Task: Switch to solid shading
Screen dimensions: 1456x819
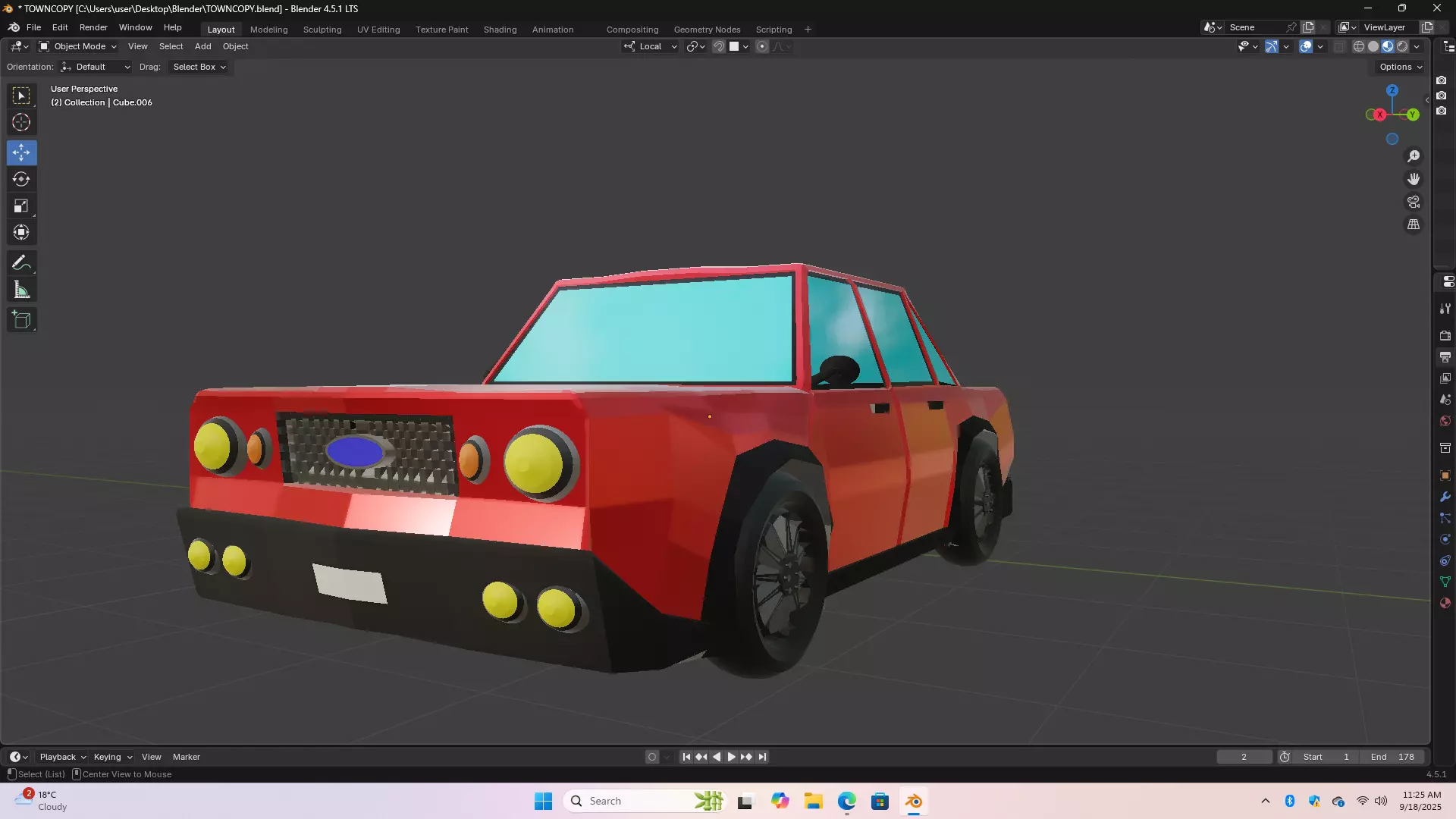Action: click(x=1373, y=46)
